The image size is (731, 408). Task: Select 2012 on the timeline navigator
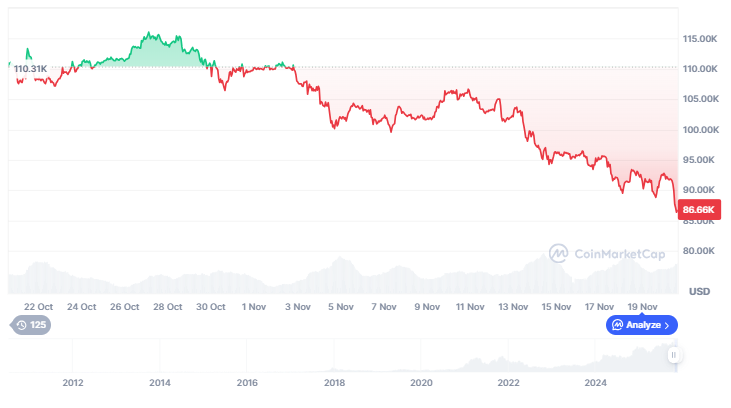(72, 382)
